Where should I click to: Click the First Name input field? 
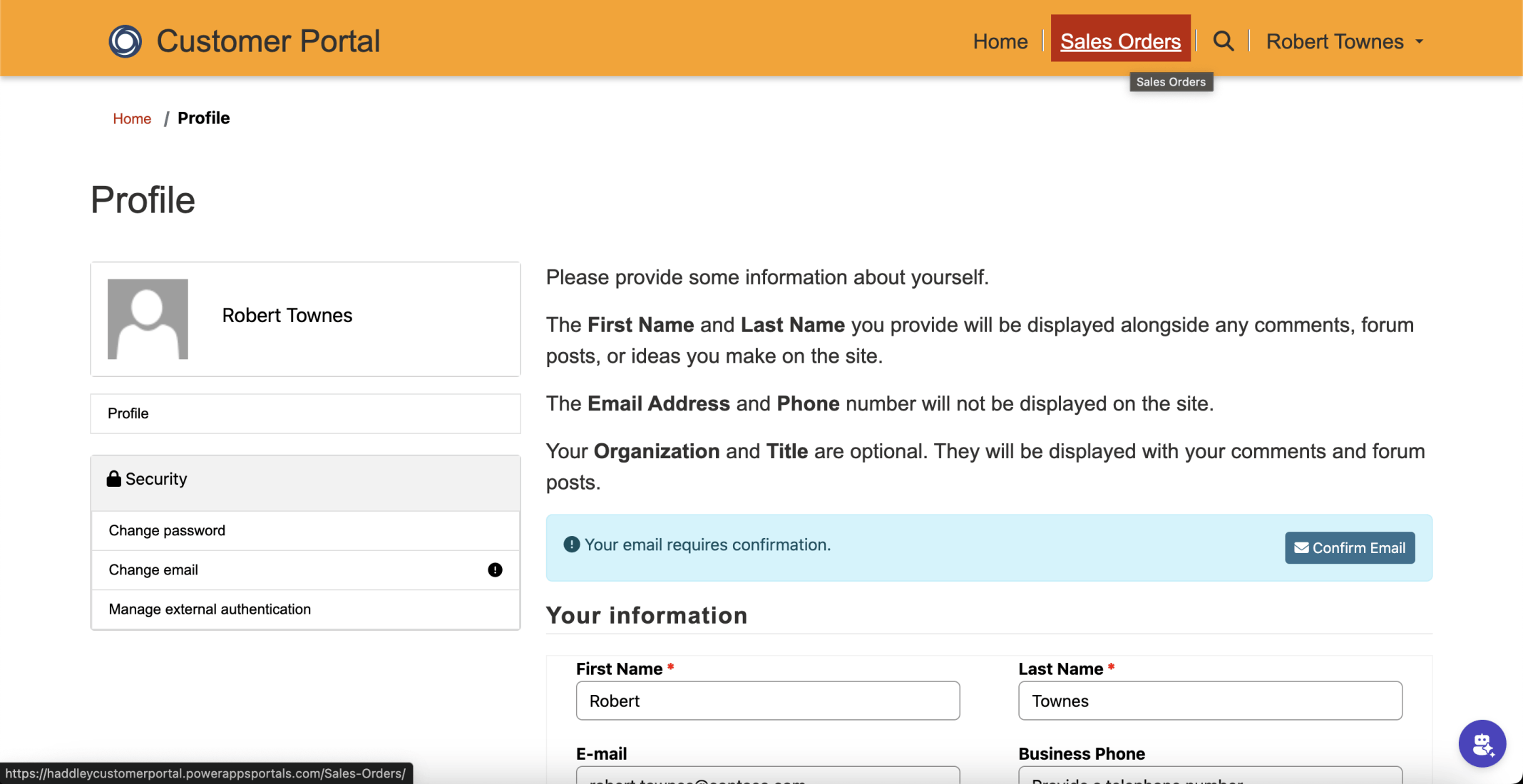(x=767, y=701)
